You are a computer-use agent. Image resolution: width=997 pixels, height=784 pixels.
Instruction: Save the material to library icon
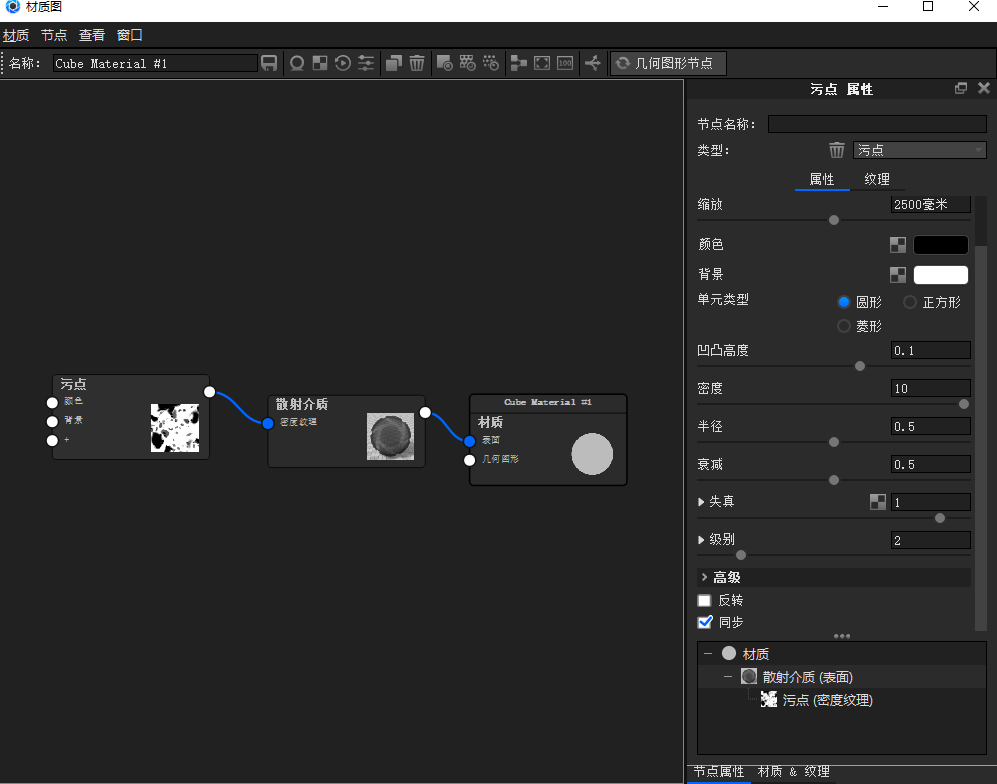point(269,63)
